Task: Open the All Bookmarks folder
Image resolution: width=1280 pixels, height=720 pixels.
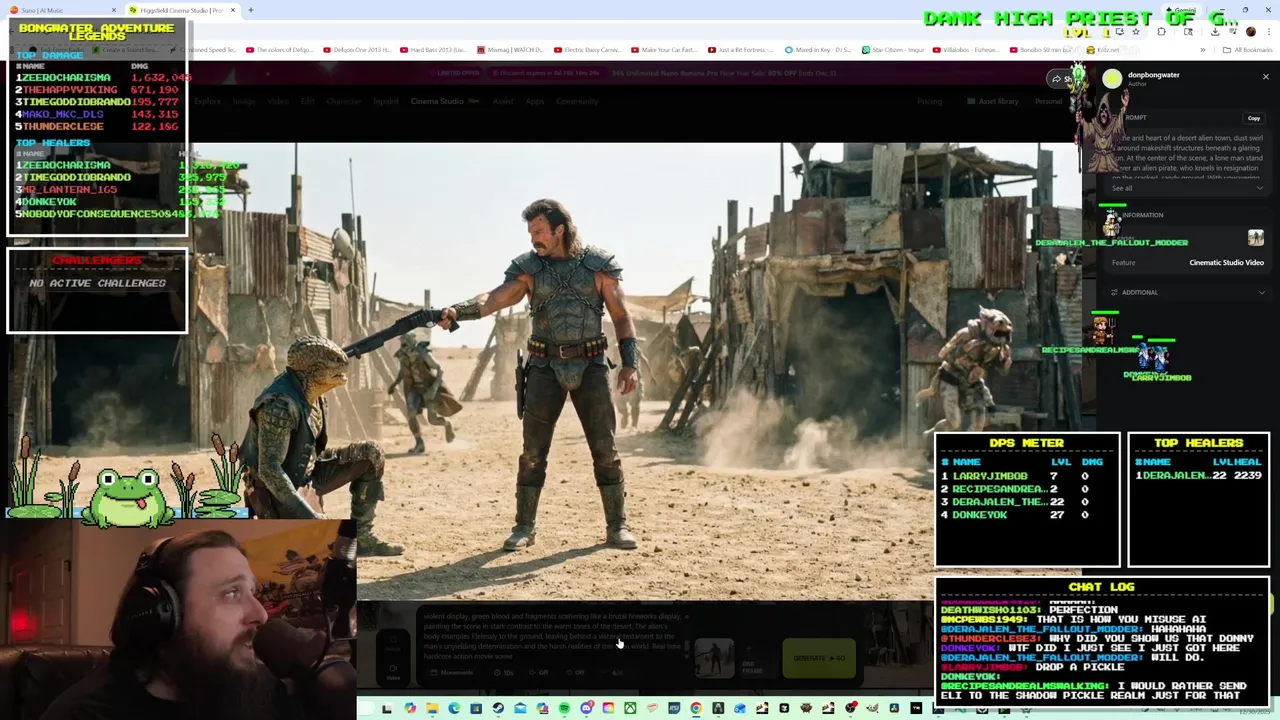Action: (1248, 50)
